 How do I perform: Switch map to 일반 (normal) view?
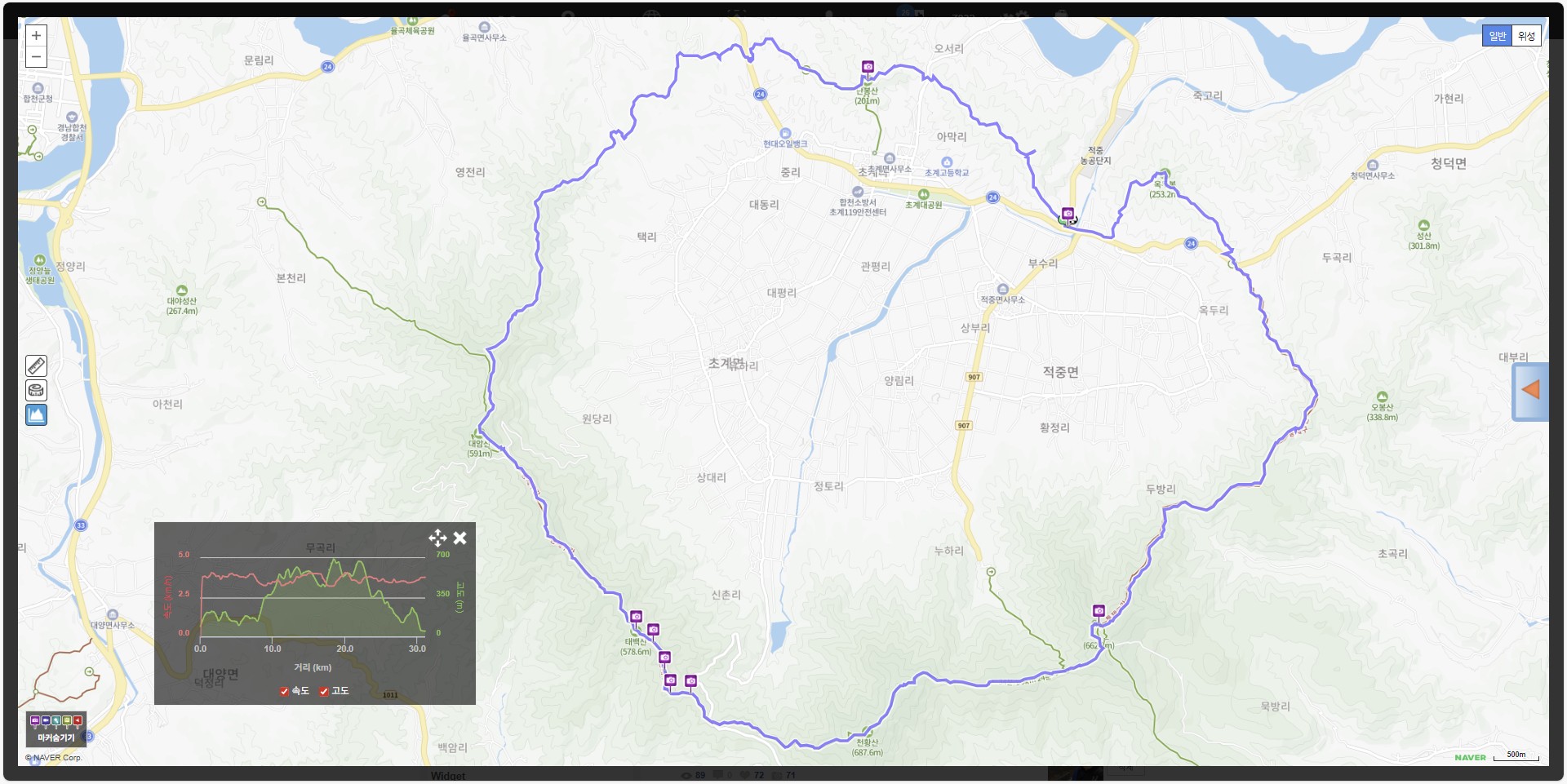coord(1497,36)
